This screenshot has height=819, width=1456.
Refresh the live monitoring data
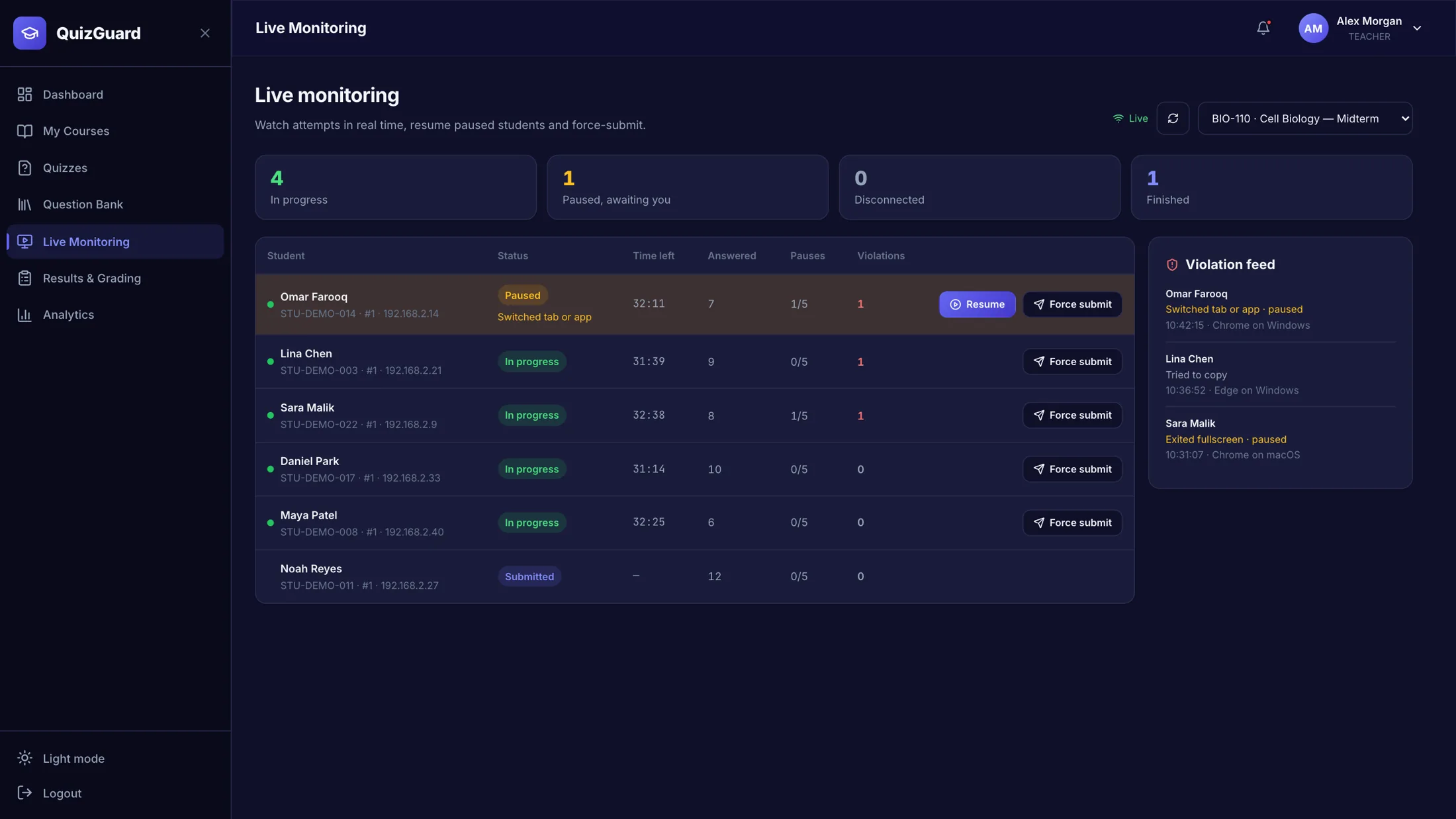[1173, 118]
